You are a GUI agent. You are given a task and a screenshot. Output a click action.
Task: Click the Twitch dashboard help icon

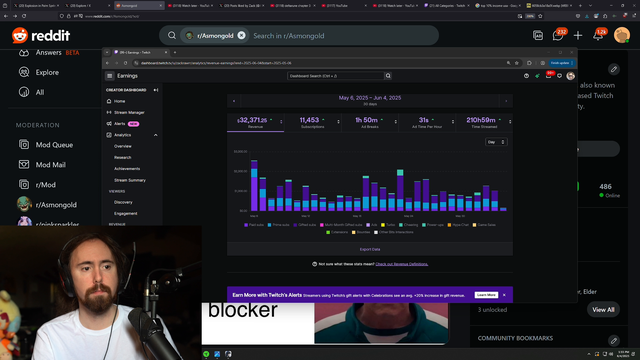(526, 76)
